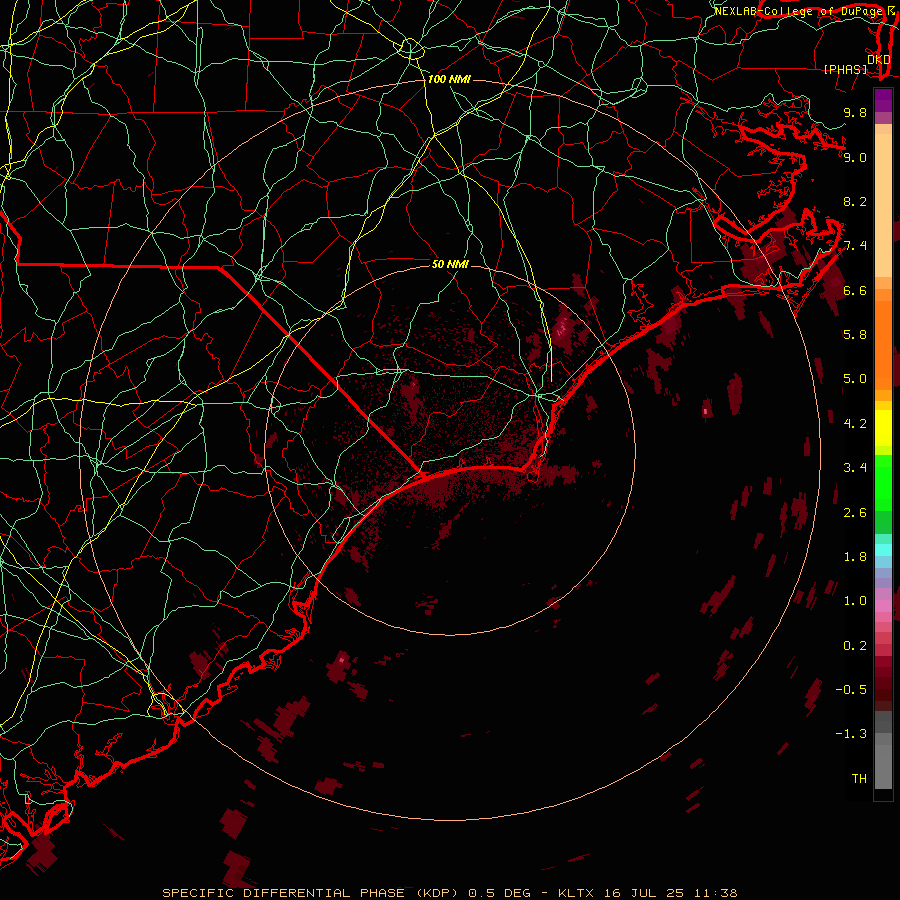Click the 5.0 value on the color scale
Screen dimensions: 900x900
pos(855,379)
